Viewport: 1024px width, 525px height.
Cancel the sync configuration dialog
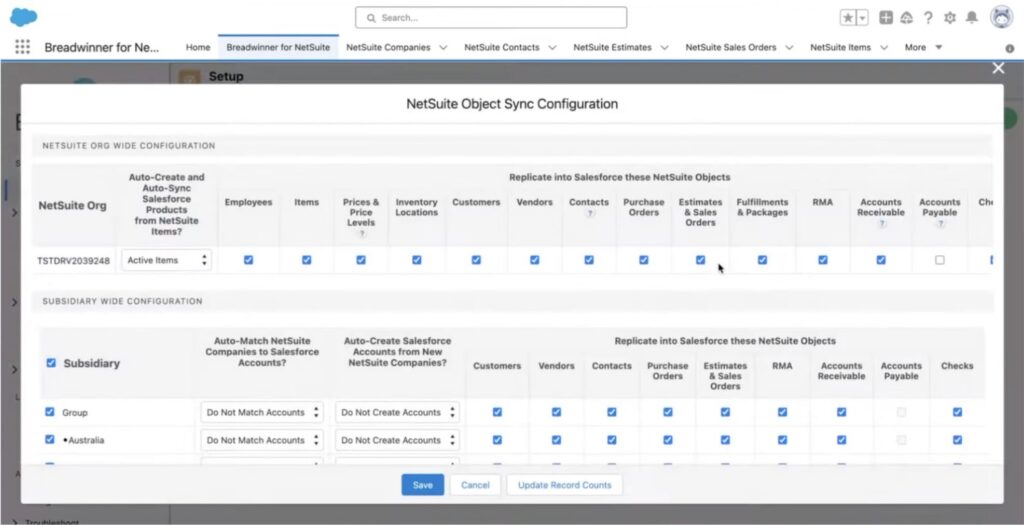click(475, 485)
